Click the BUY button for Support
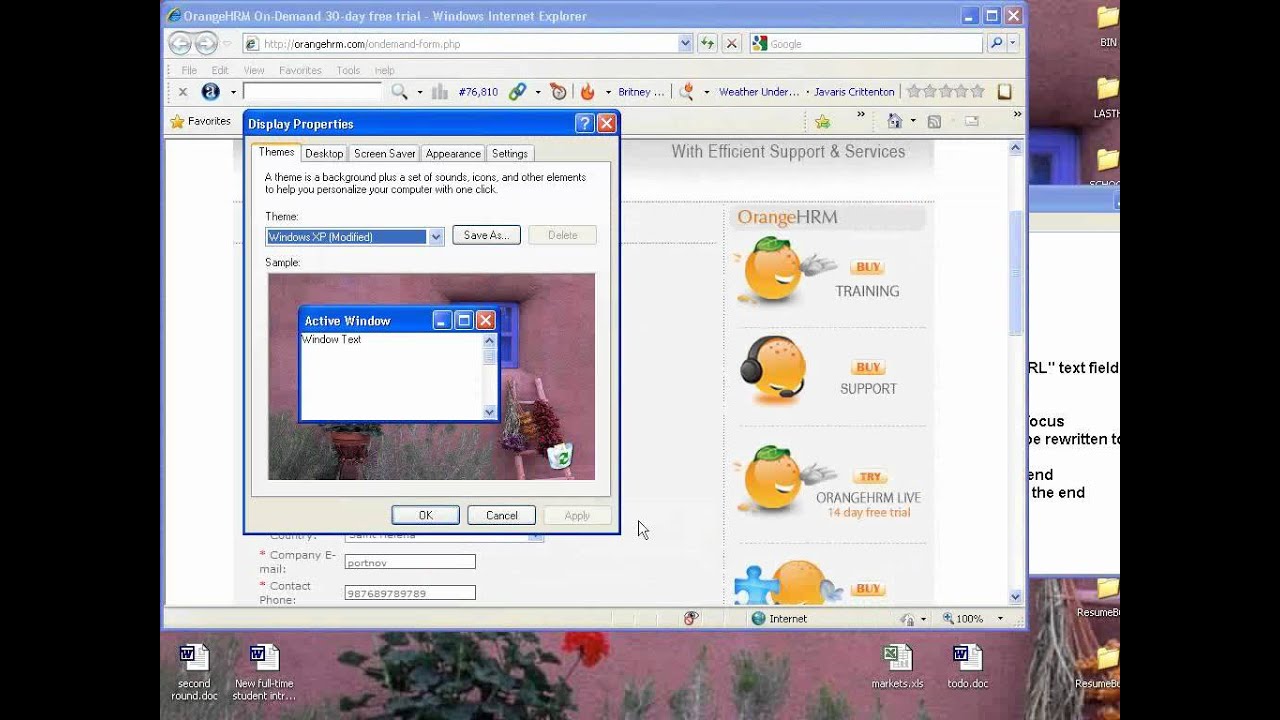The height and width of the screenshot is (720, 1280). [869, 367]
